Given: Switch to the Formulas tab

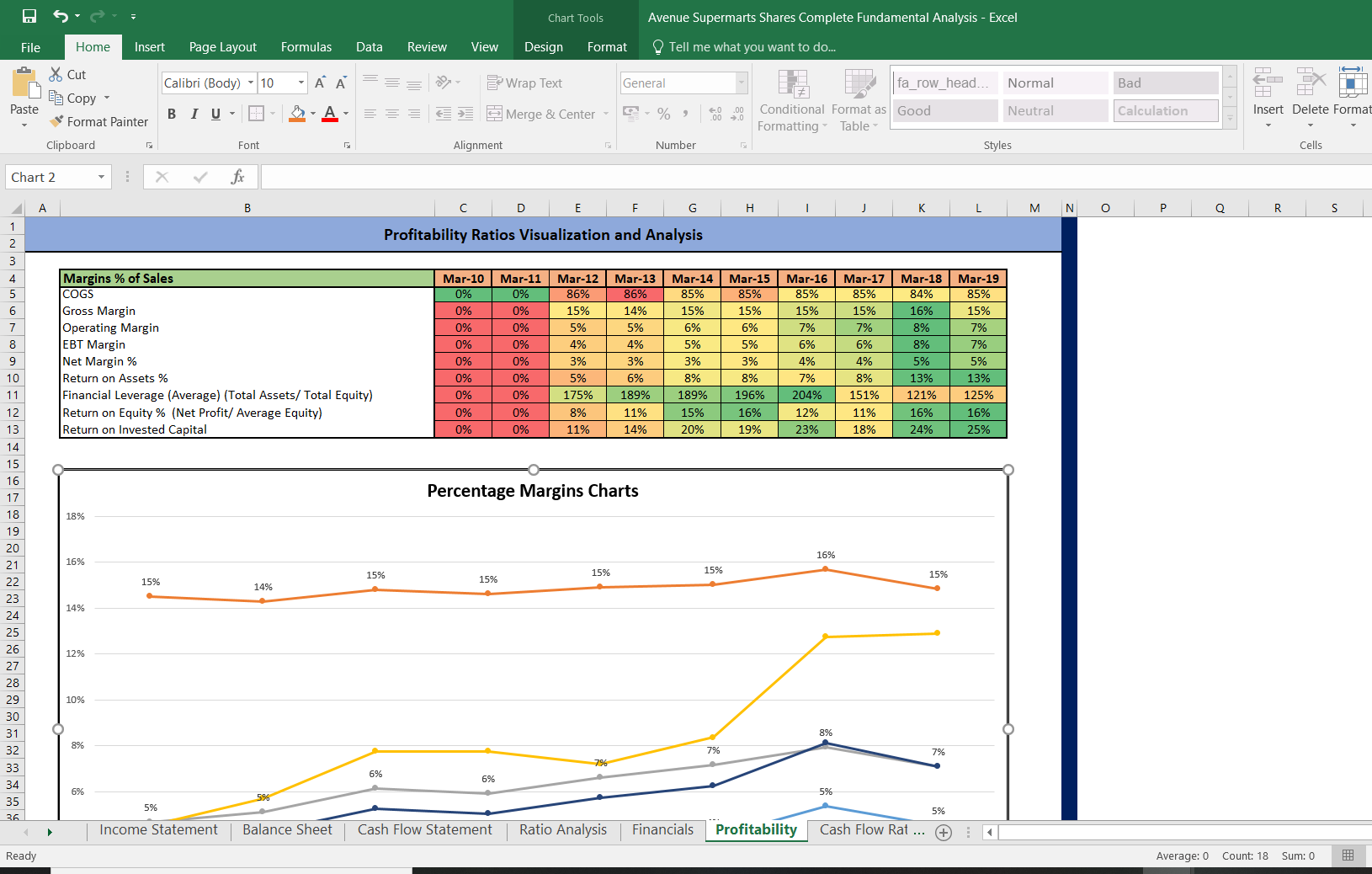Looking at the screenshot, I should pyautogui.click(x=306, y=47).
